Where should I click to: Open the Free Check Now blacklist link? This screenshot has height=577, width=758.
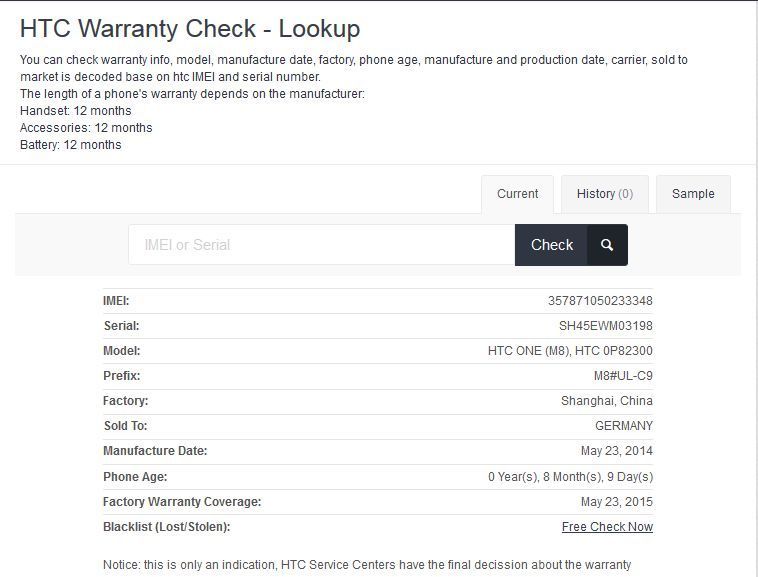click(x=607, y=527)
